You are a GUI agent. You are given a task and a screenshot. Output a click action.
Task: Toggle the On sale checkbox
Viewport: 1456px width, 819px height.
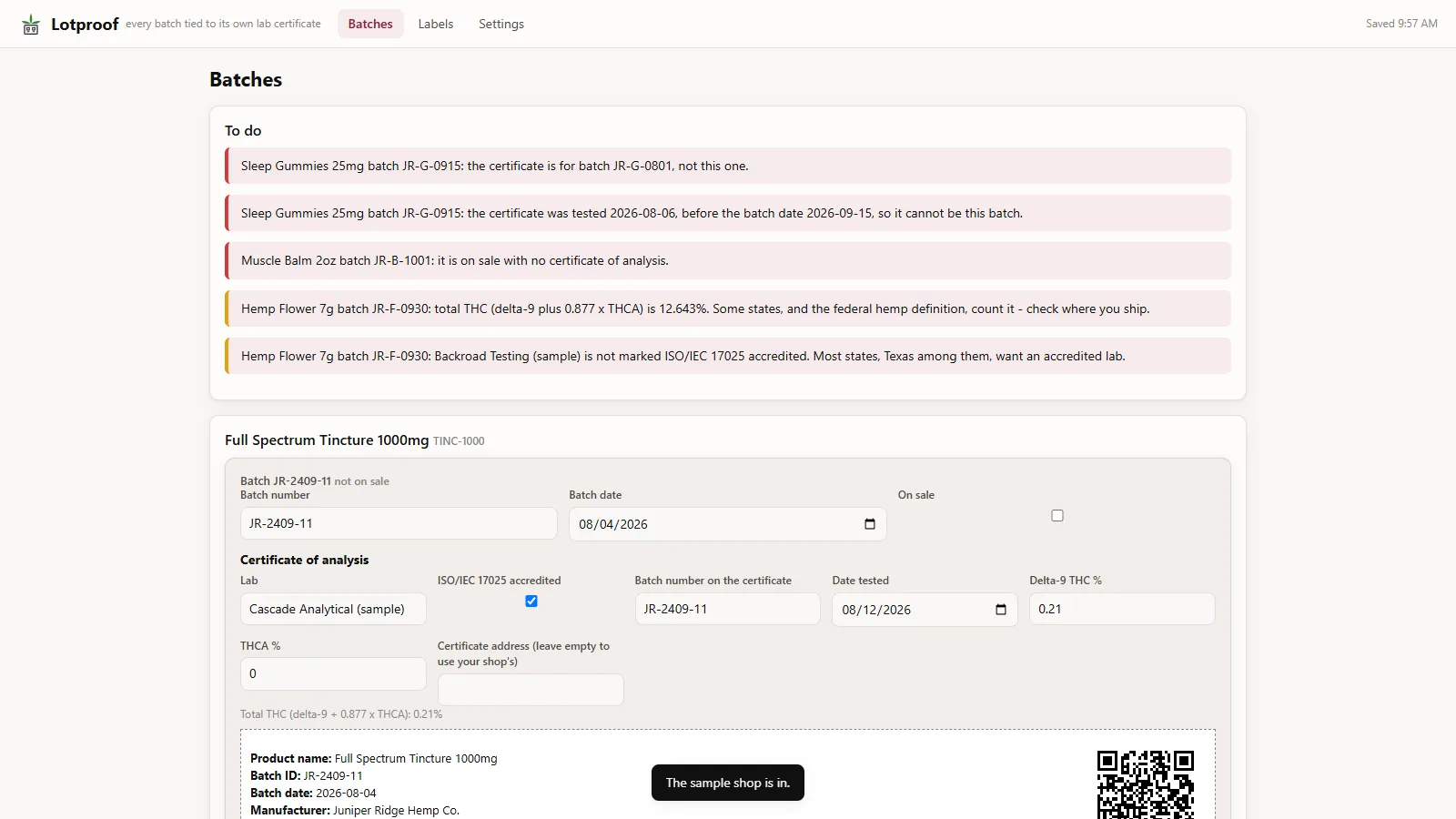[1057, 516]
